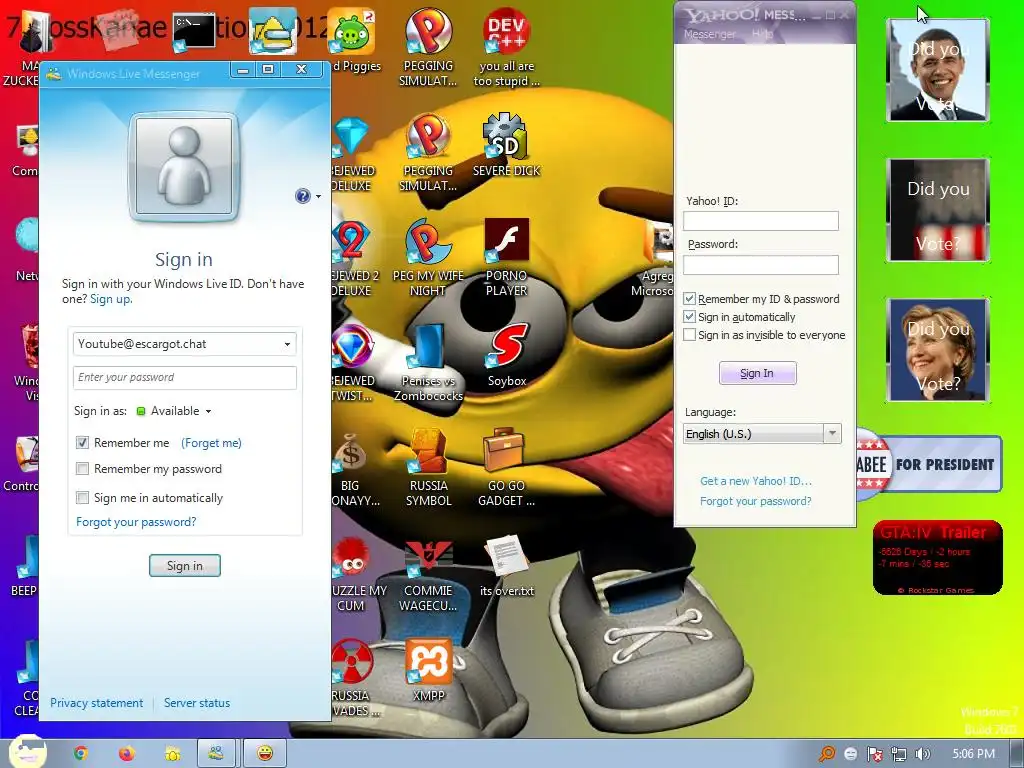Click the Firefox icon in taskbar
The image size is (1024, 768).
point(127,753)
